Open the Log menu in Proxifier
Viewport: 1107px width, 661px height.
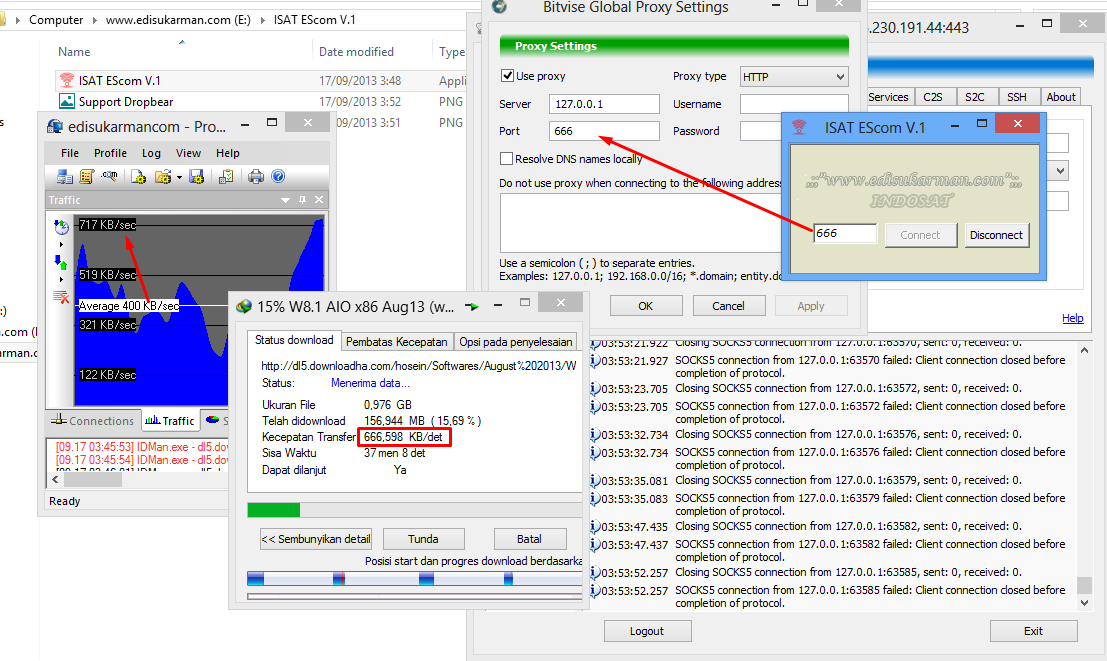pyautogui.click(x=151, y=153)
